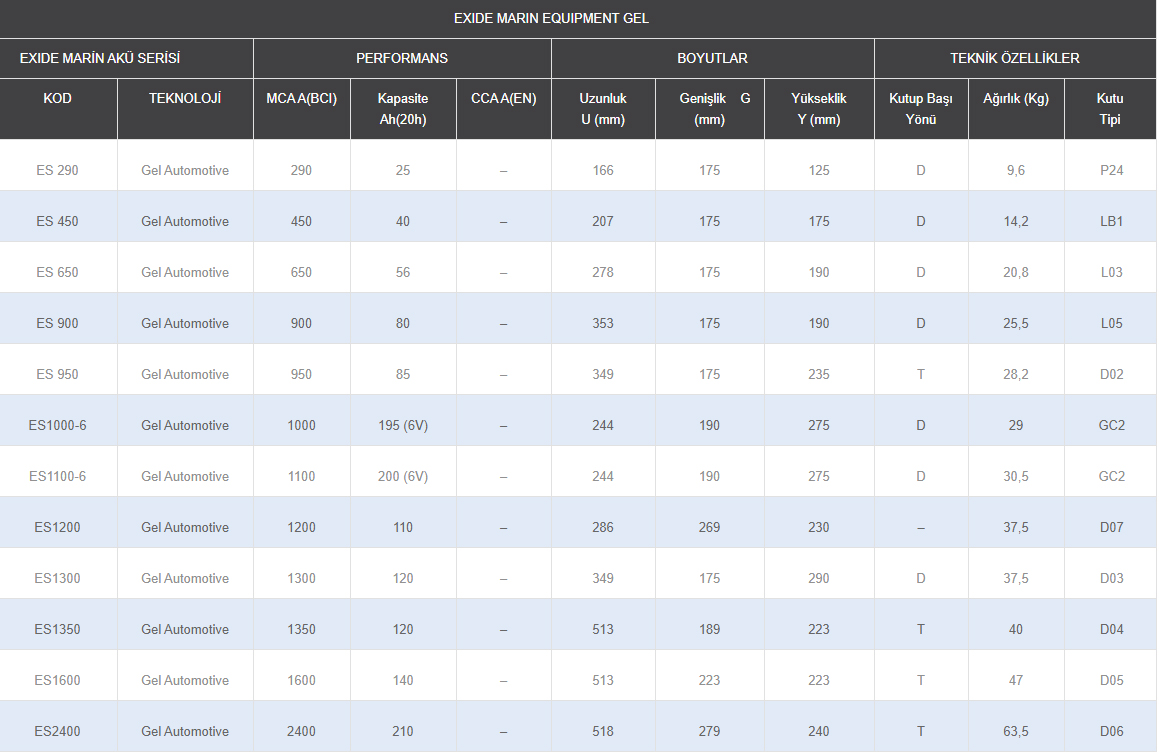Click the BOYUTLAR group header
Screen dimensions: 1159x755
click(x=713, y=58)
